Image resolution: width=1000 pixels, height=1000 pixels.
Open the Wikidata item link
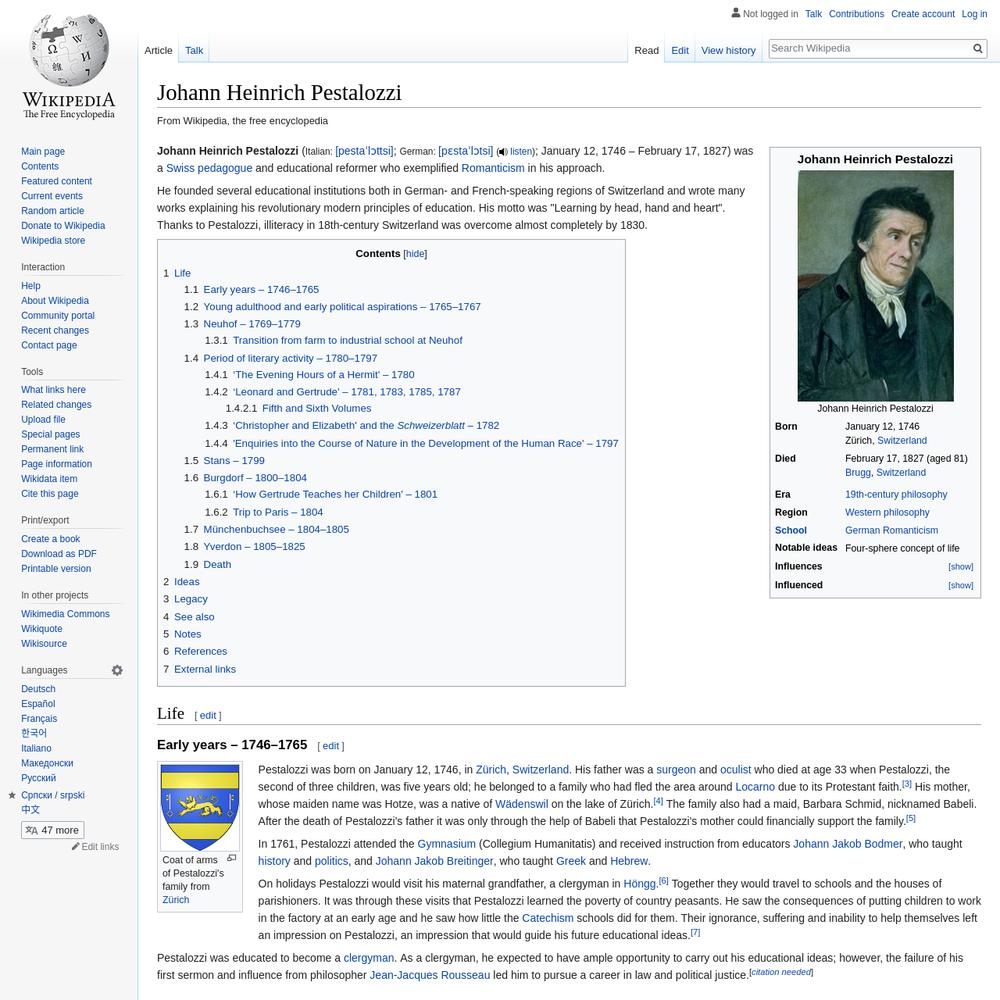[x=49, y=478]
